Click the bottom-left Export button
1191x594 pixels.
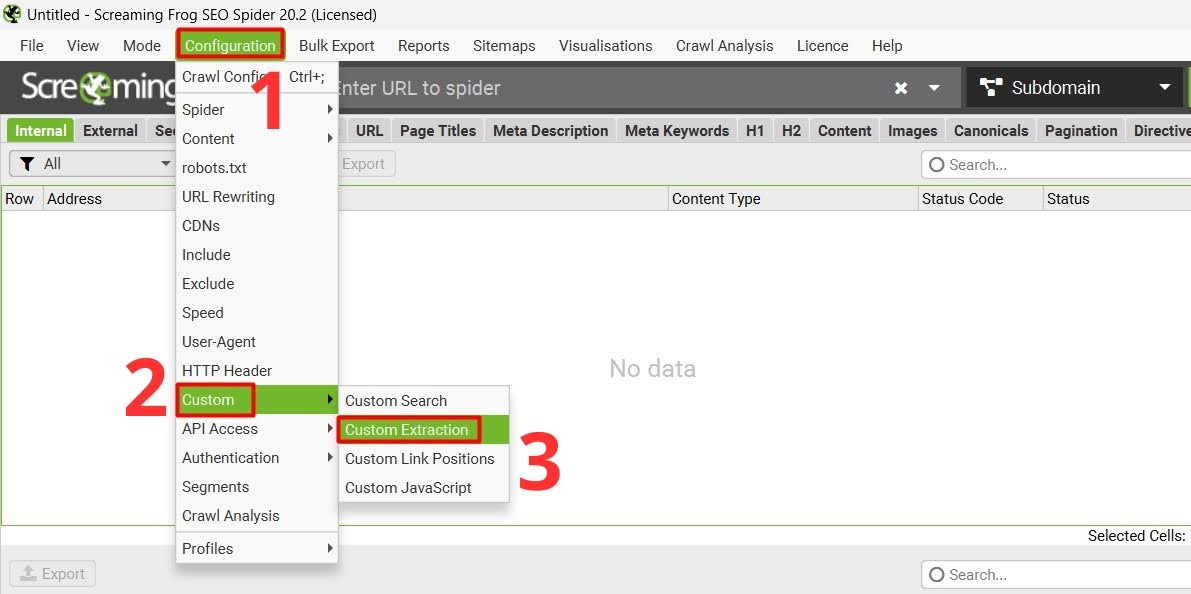click(x=52, y=573)
